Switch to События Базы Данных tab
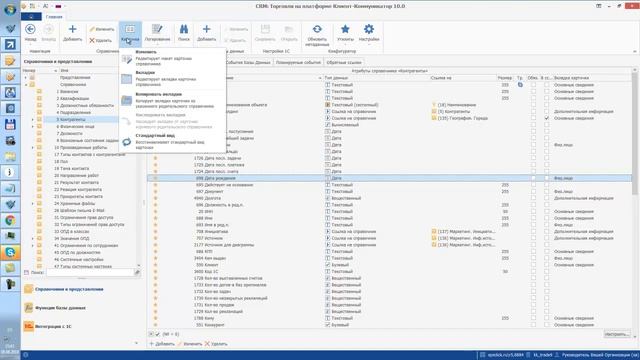Screen dimensions: 640x360 248,62
